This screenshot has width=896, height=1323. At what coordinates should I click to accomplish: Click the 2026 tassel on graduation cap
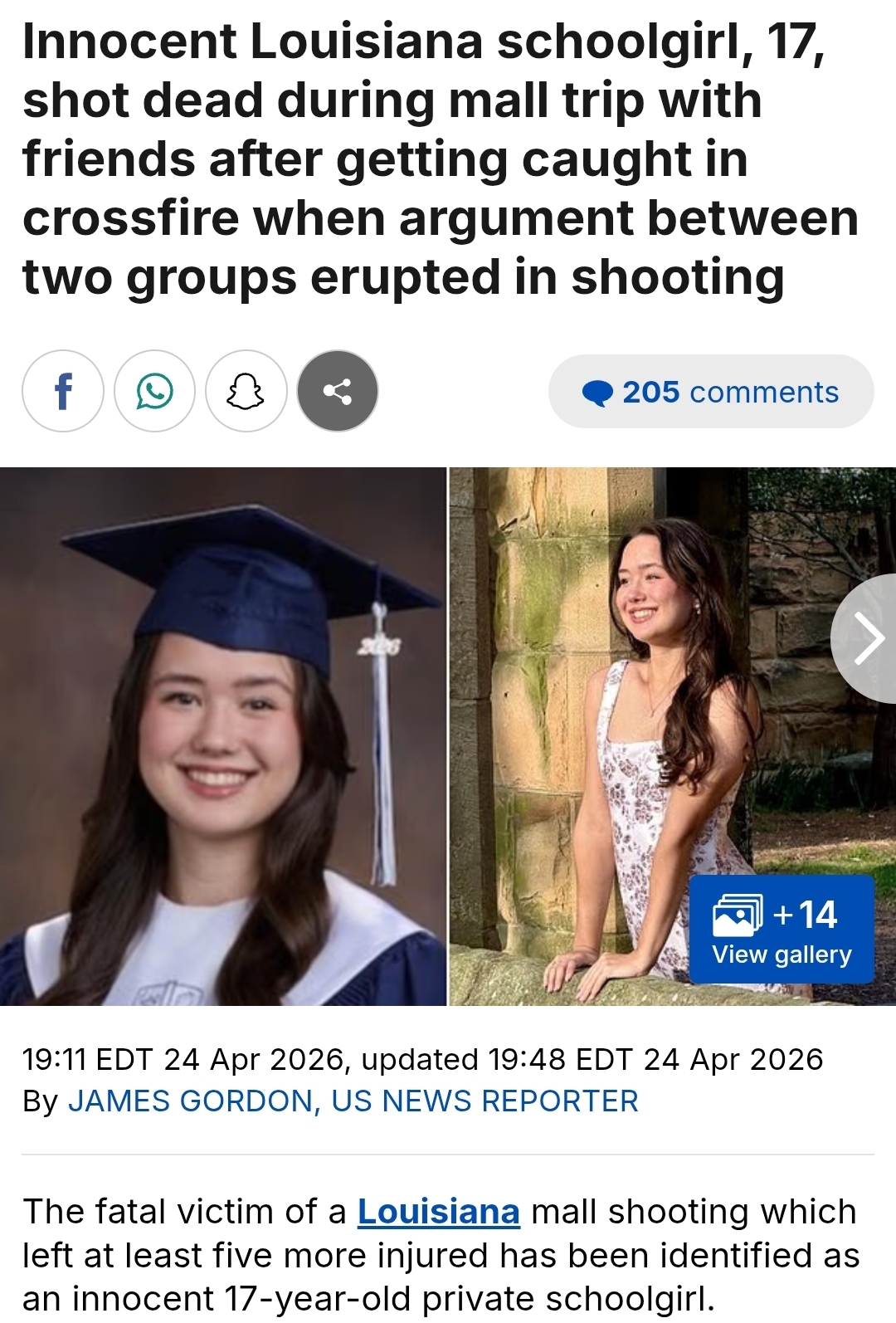[x=382, y=743]
